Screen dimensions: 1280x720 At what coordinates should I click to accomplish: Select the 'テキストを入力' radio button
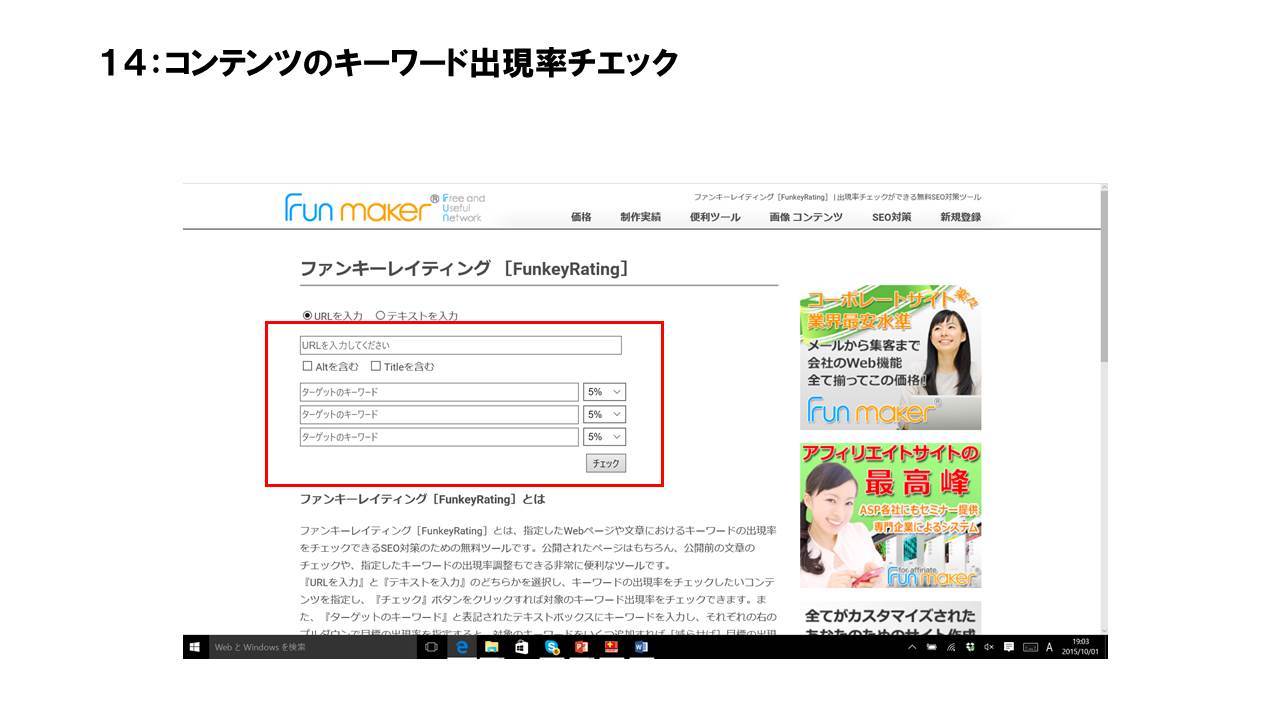(x=380, y=315)
